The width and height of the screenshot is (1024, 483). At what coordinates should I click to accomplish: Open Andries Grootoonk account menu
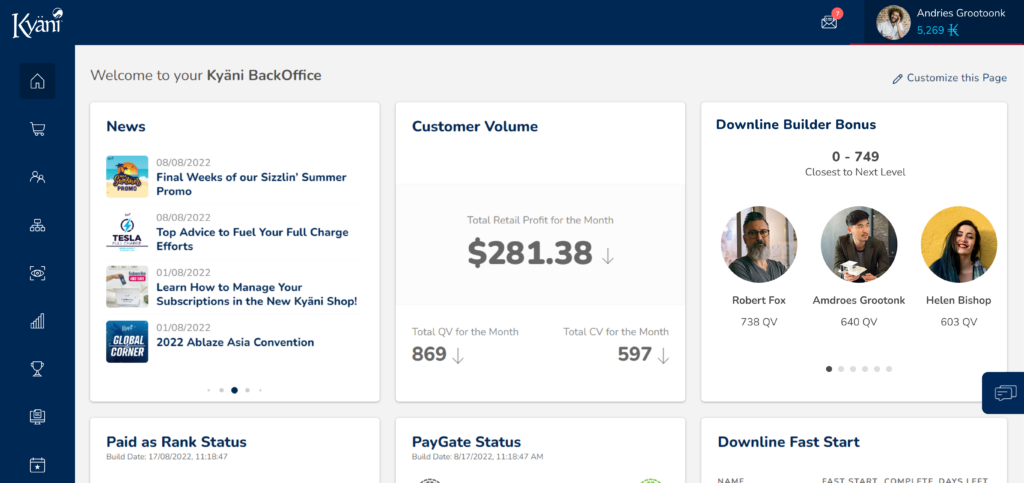point(944,22)
